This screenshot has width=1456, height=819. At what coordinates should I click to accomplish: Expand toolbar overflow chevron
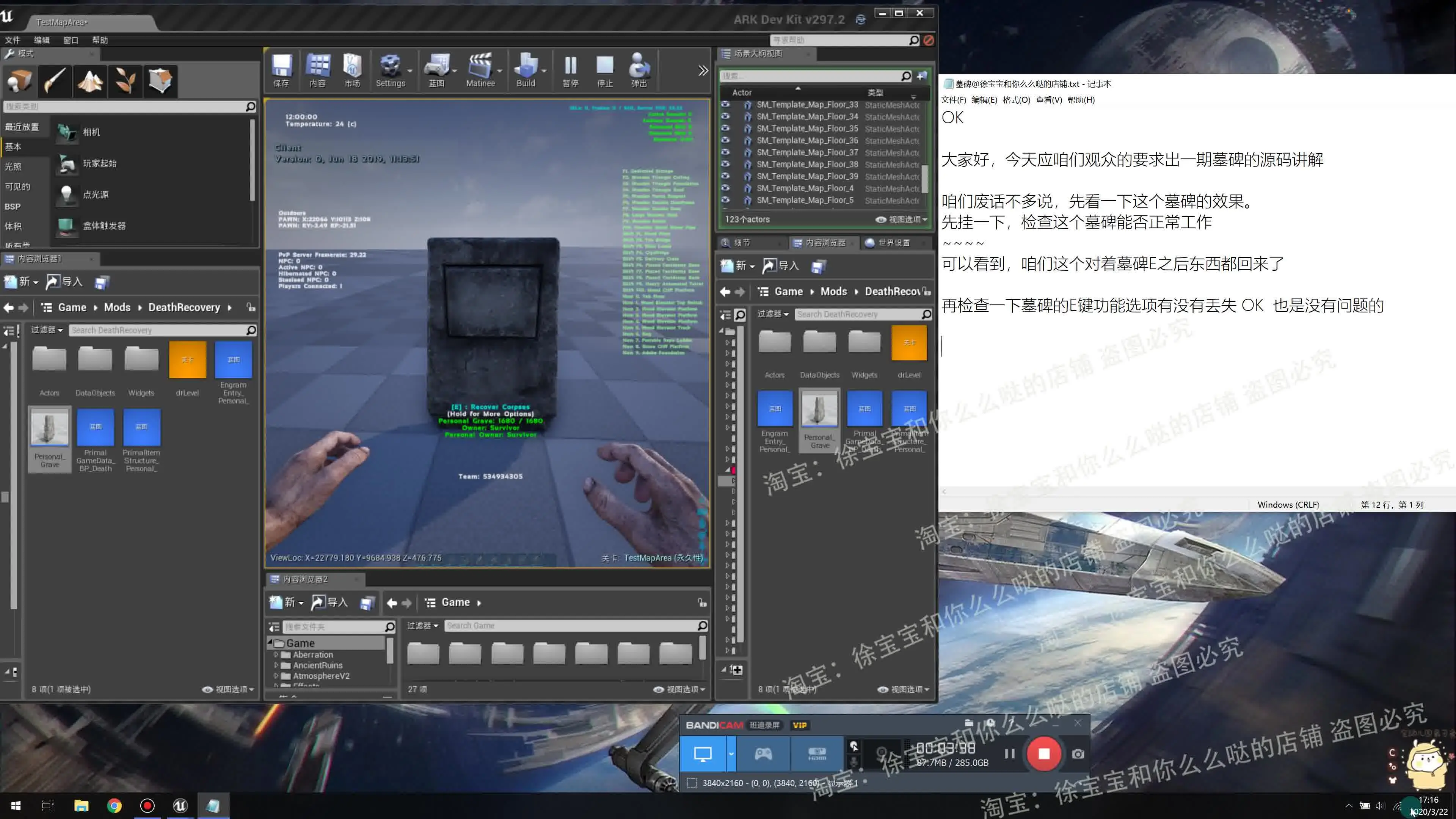703,71
